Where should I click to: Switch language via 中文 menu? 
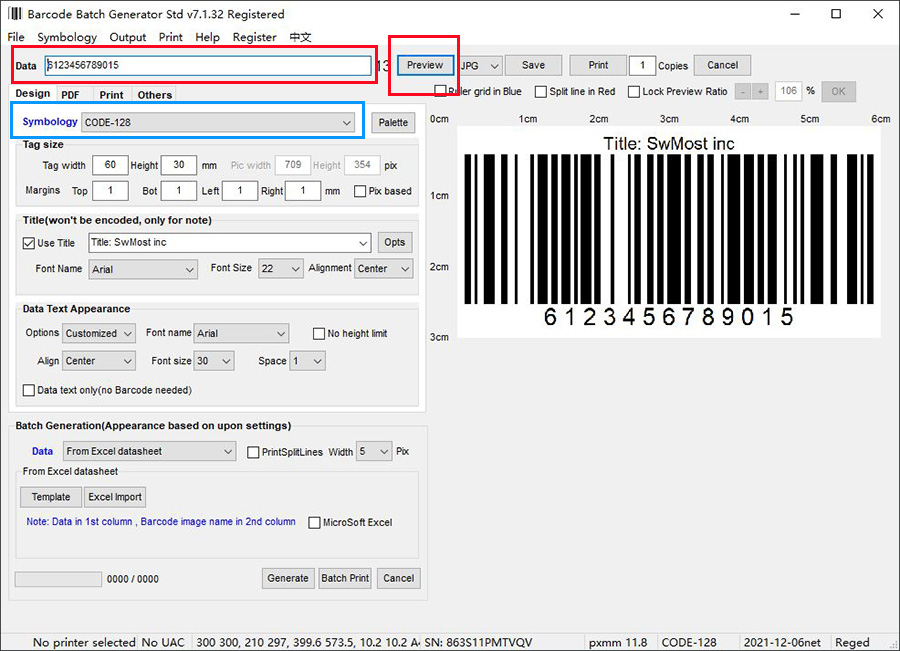pos(300,37)
